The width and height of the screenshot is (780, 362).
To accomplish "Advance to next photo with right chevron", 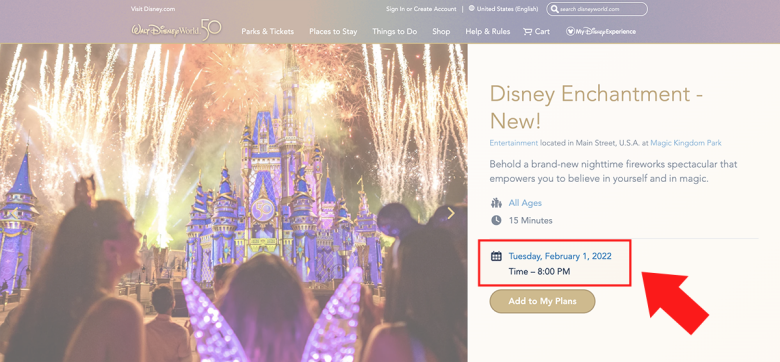I will (x=451, y=213).
